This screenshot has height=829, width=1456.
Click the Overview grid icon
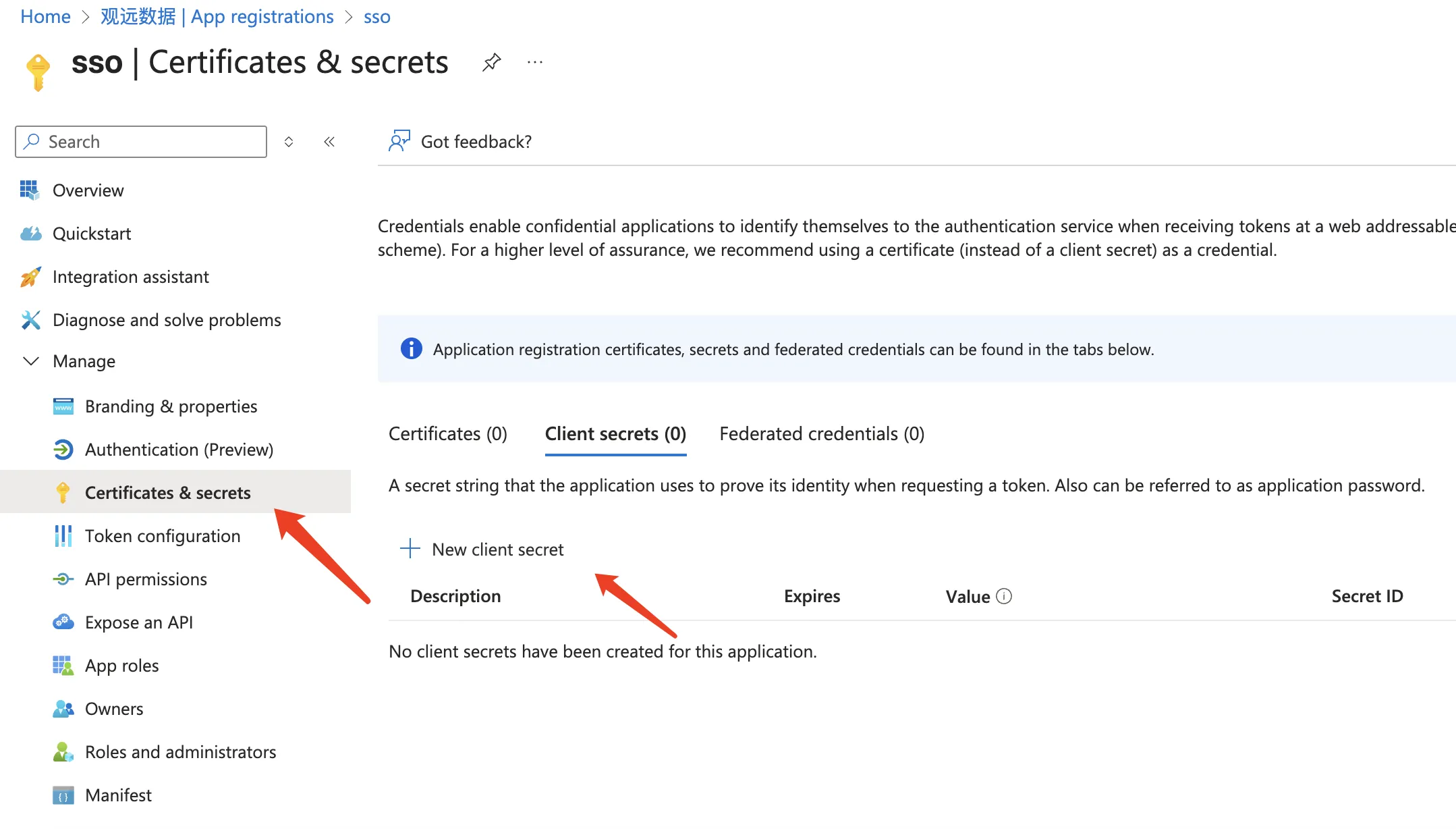pyautogui.click(x=30, y=190)
